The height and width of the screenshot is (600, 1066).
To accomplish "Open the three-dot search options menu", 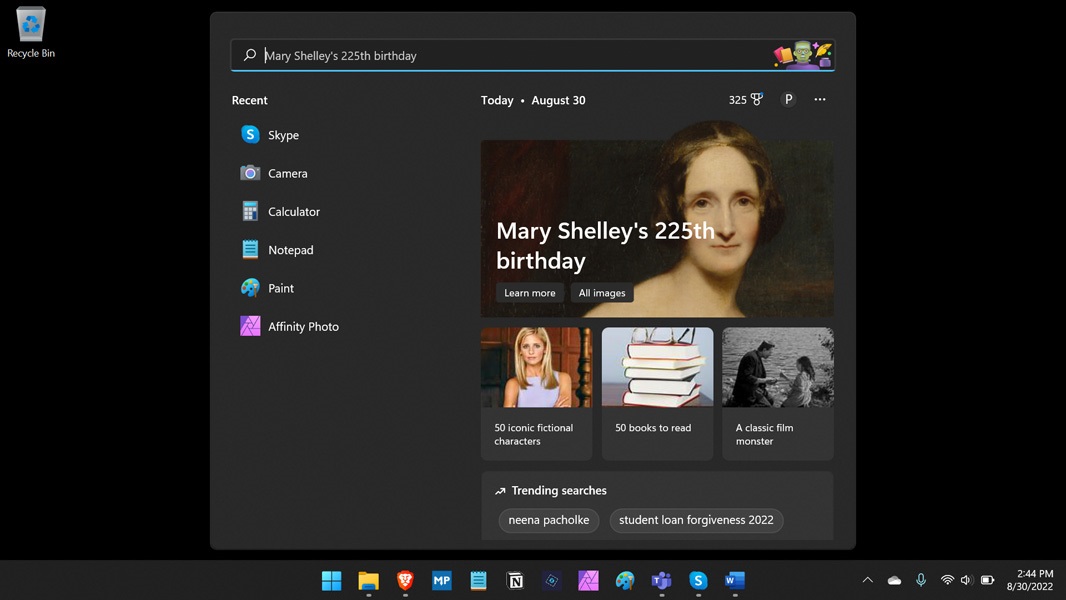I will click(x=820, y=100).
